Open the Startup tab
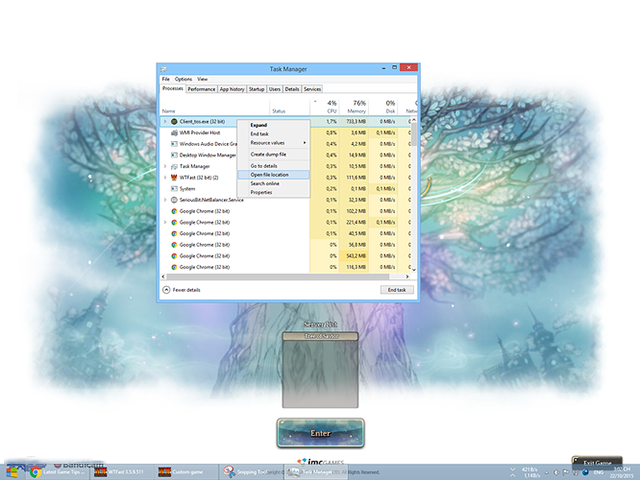Image resolution: width=640 pixels, height=480 pixels. coord(256,89)
